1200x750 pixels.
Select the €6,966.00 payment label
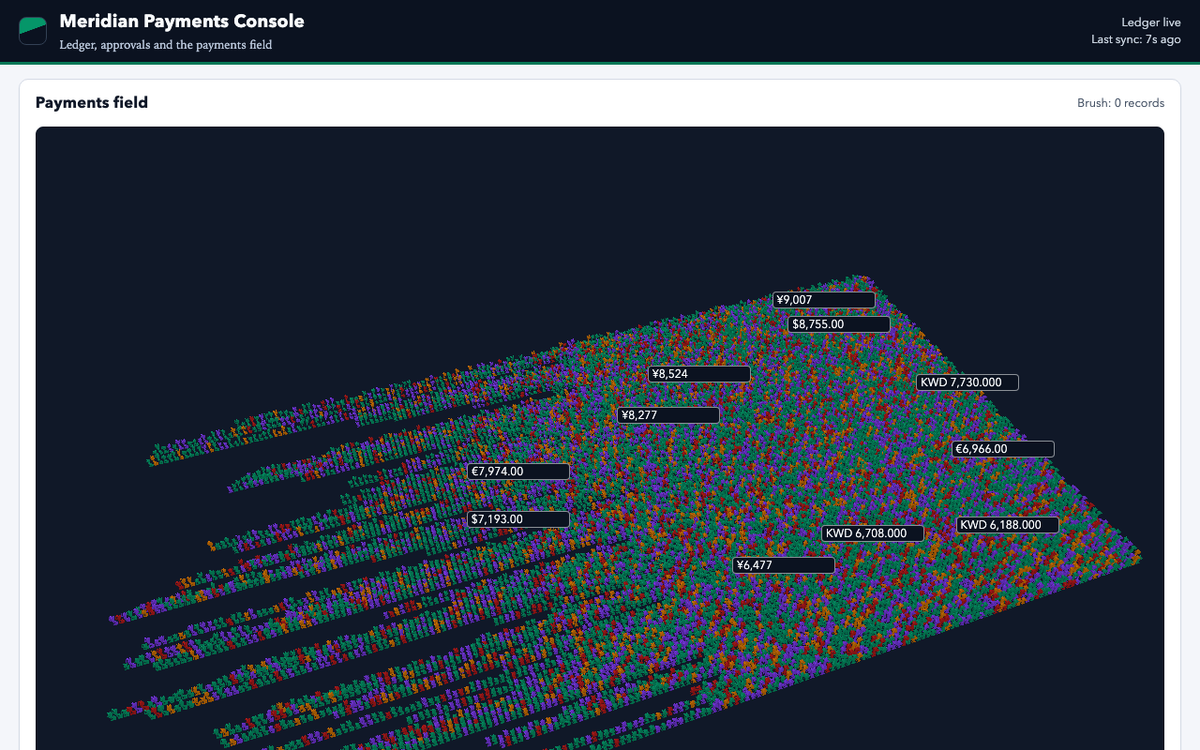point(1003,449)
